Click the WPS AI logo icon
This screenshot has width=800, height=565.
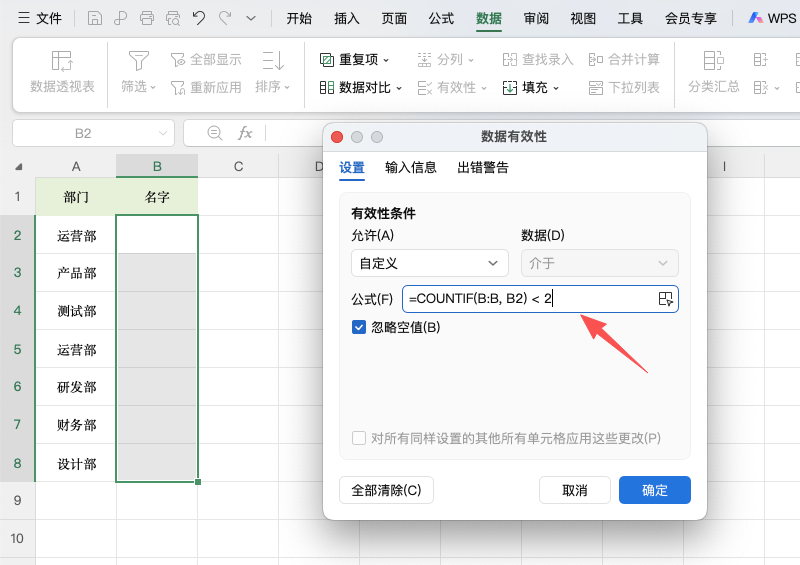756,18
